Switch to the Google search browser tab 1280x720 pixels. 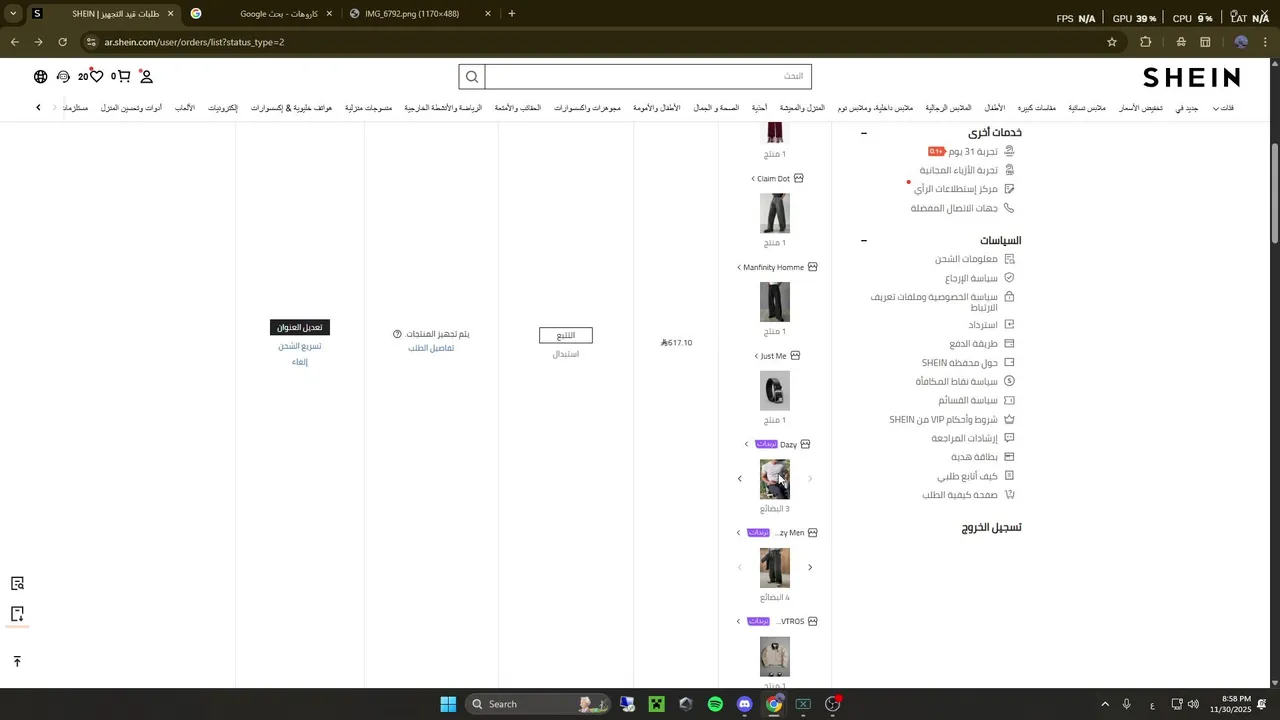pos(260,14)
